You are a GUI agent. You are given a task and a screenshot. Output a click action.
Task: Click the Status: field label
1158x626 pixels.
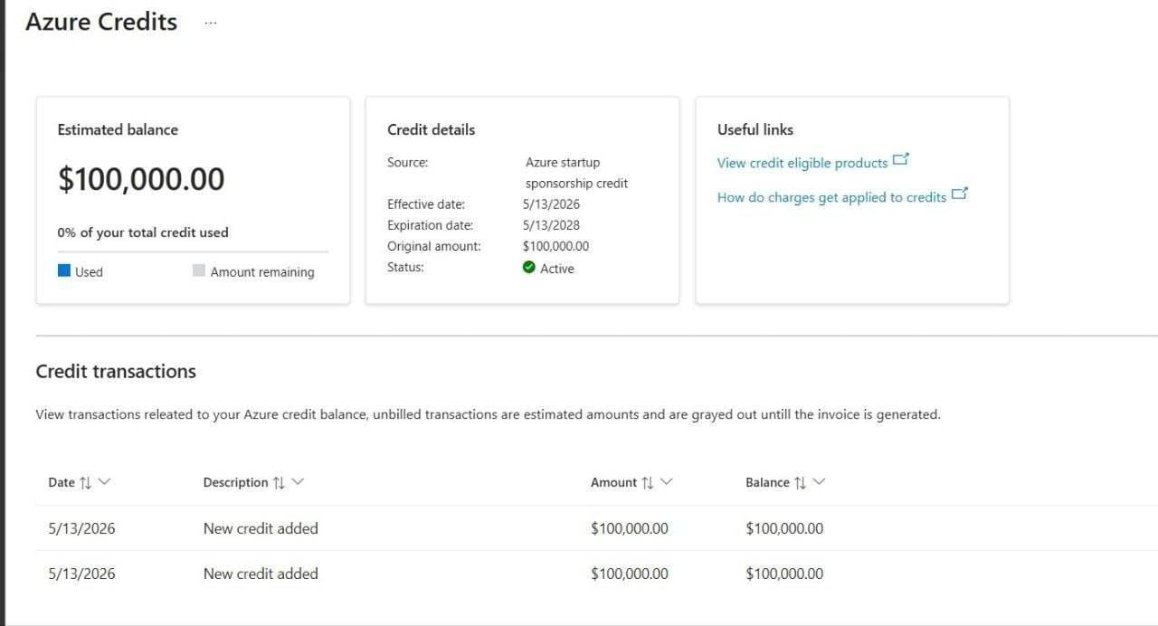coord(405,267)
